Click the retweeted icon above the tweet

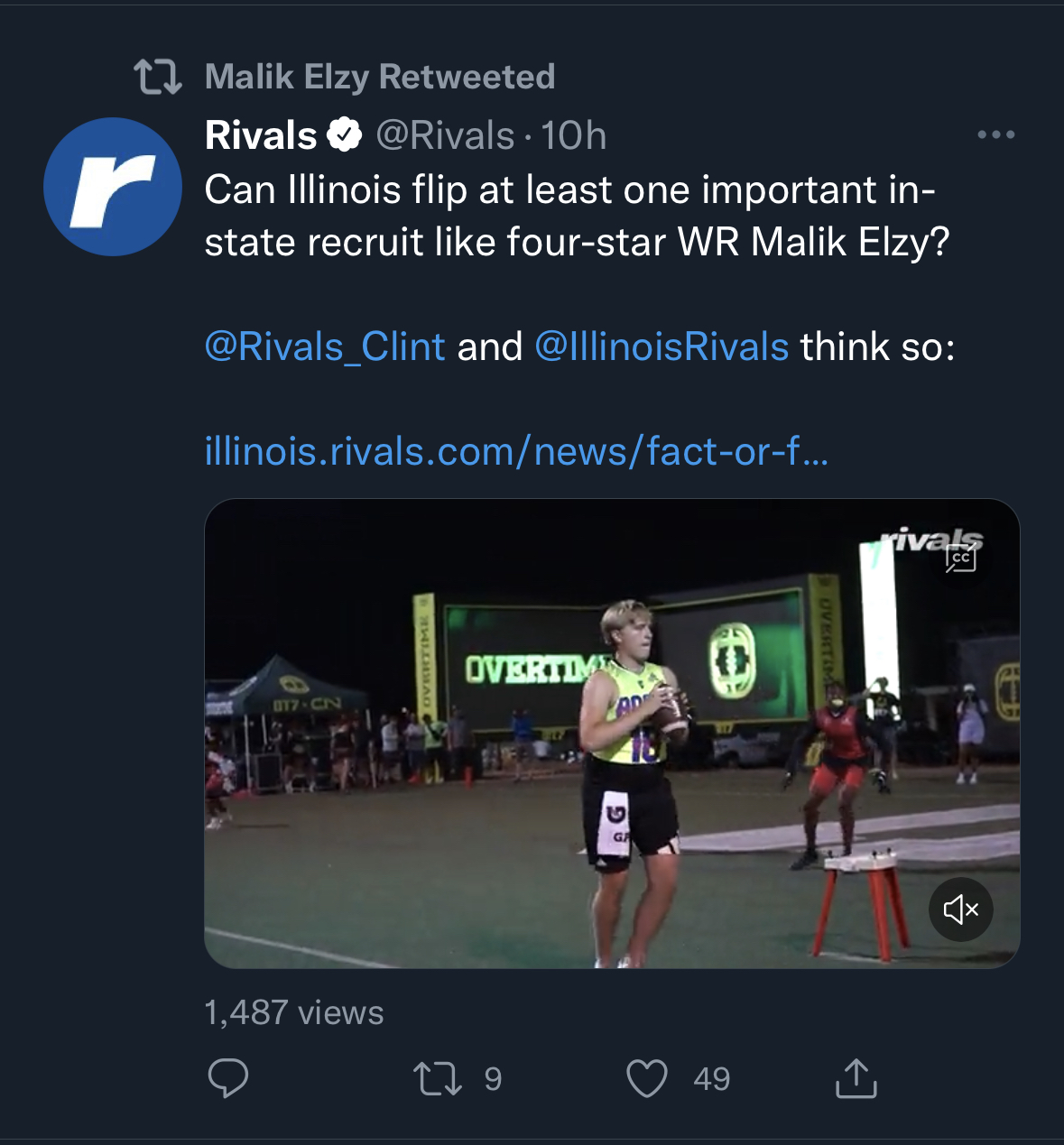[158, 78]
